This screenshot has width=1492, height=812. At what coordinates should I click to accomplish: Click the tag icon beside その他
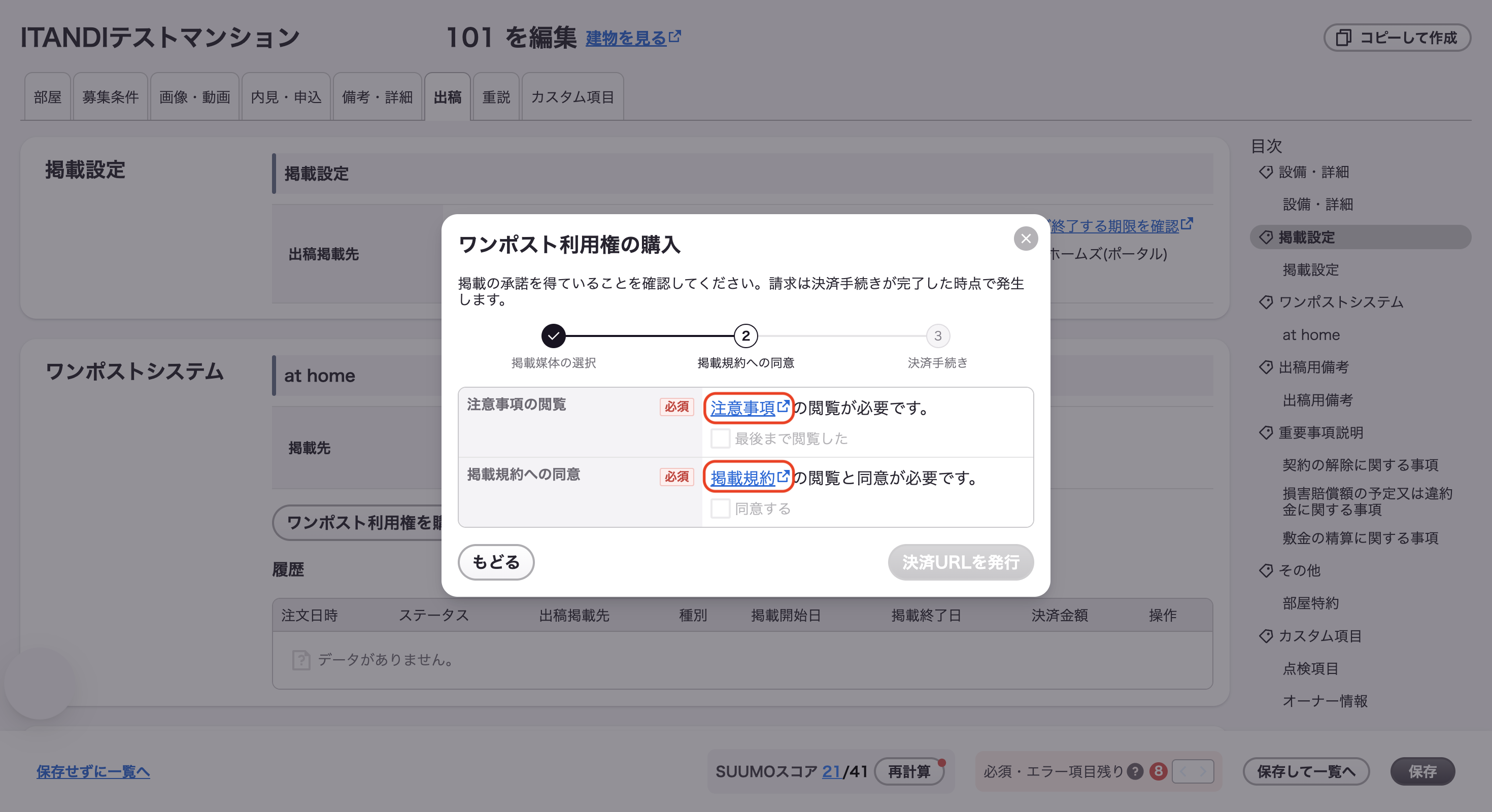click(x=1266, y=570)
